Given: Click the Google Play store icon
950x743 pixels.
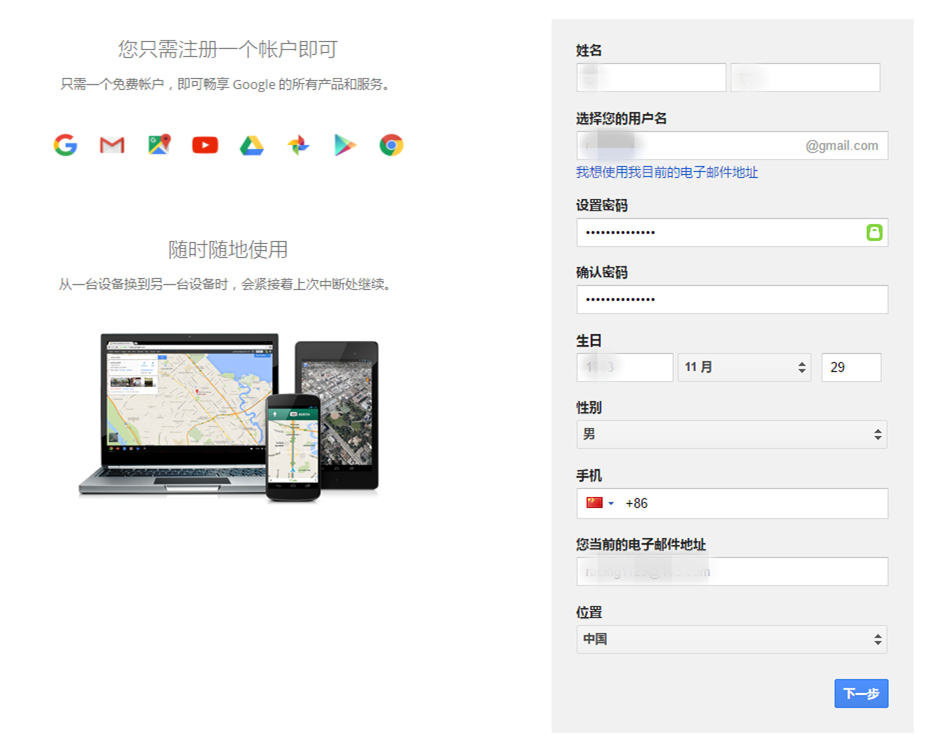Looking at the screenshot, I should tap(345, 145).
